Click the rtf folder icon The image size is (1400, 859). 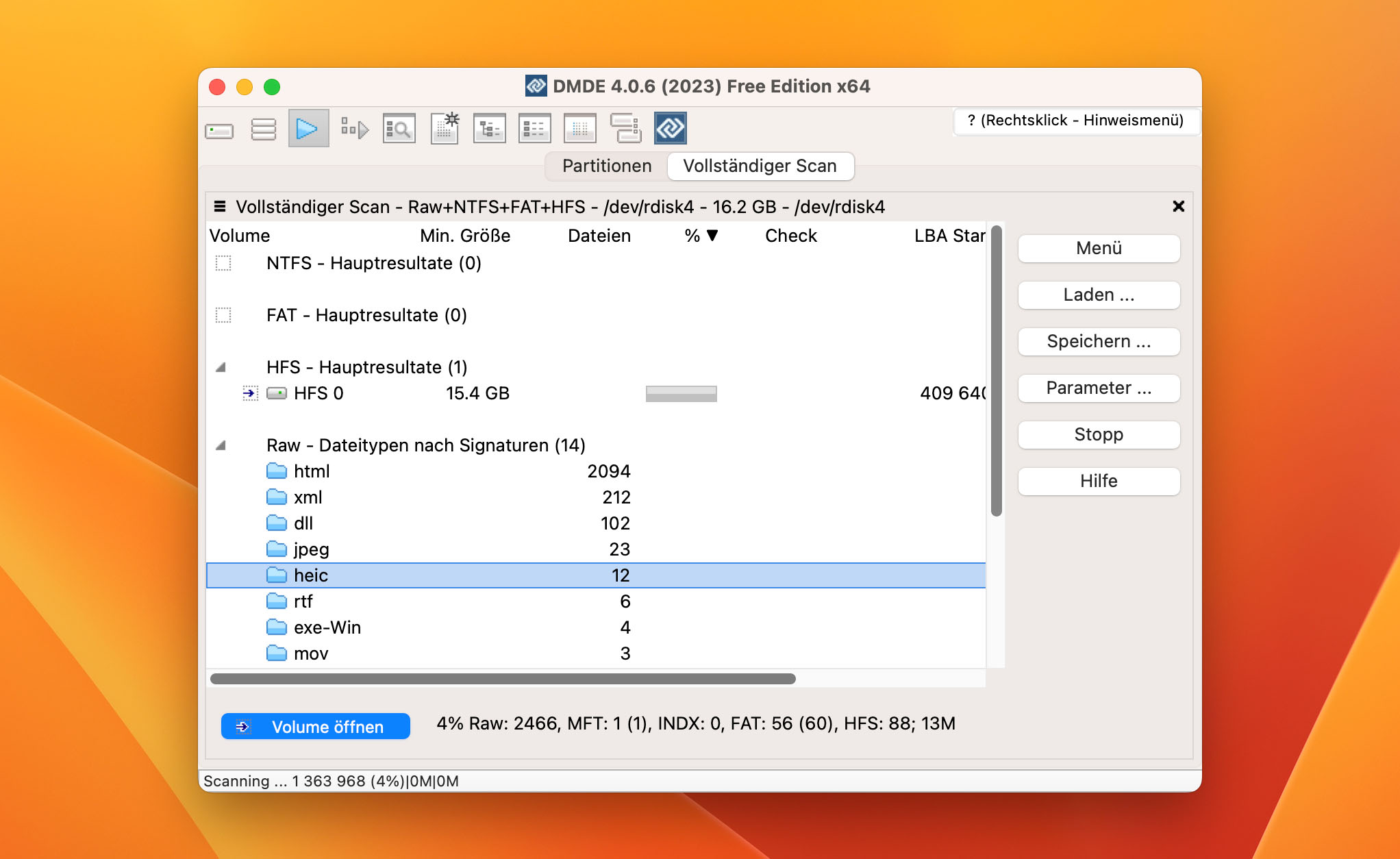pos(277,601)
